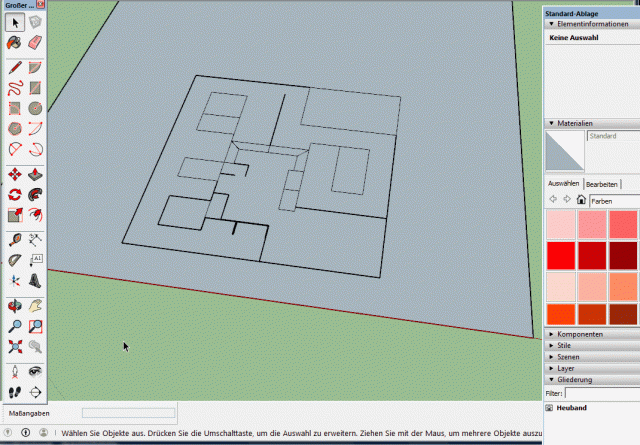Click the Standard-Ablage panel title
Screen dimensions: 640x445
[571, 13]
